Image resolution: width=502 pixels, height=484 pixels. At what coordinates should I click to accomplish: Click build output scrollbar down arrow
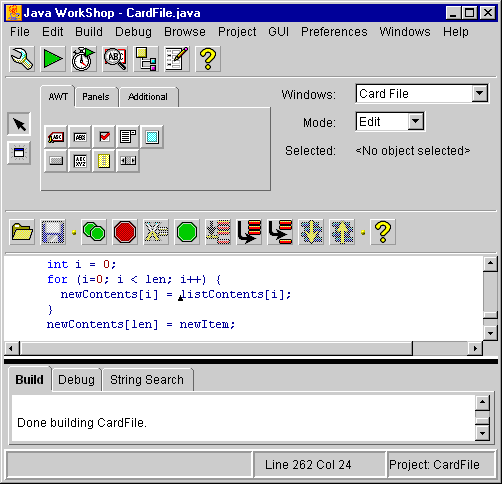(x=482, y=433)
